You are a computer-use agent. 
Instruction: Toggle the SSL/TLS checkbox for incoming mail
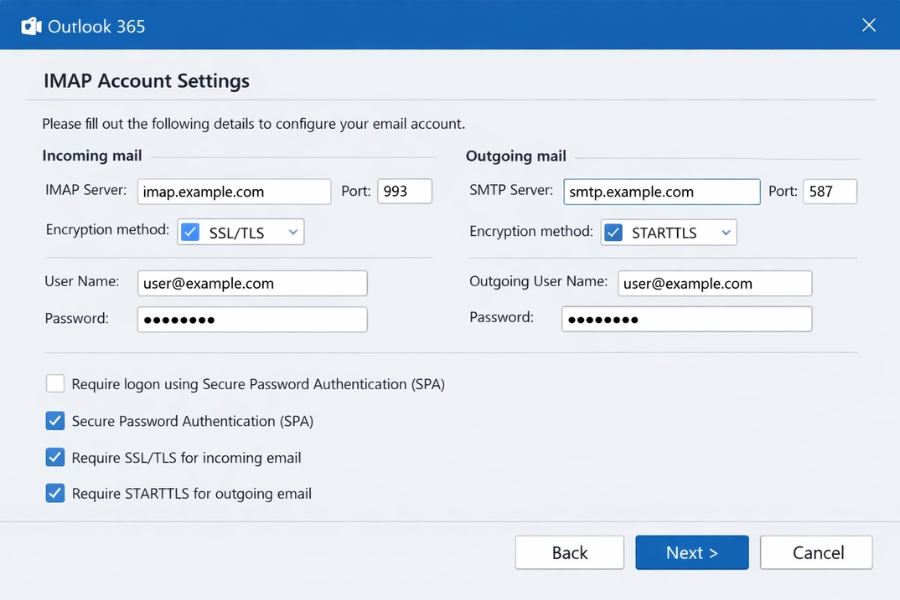[x=189, y=231]
